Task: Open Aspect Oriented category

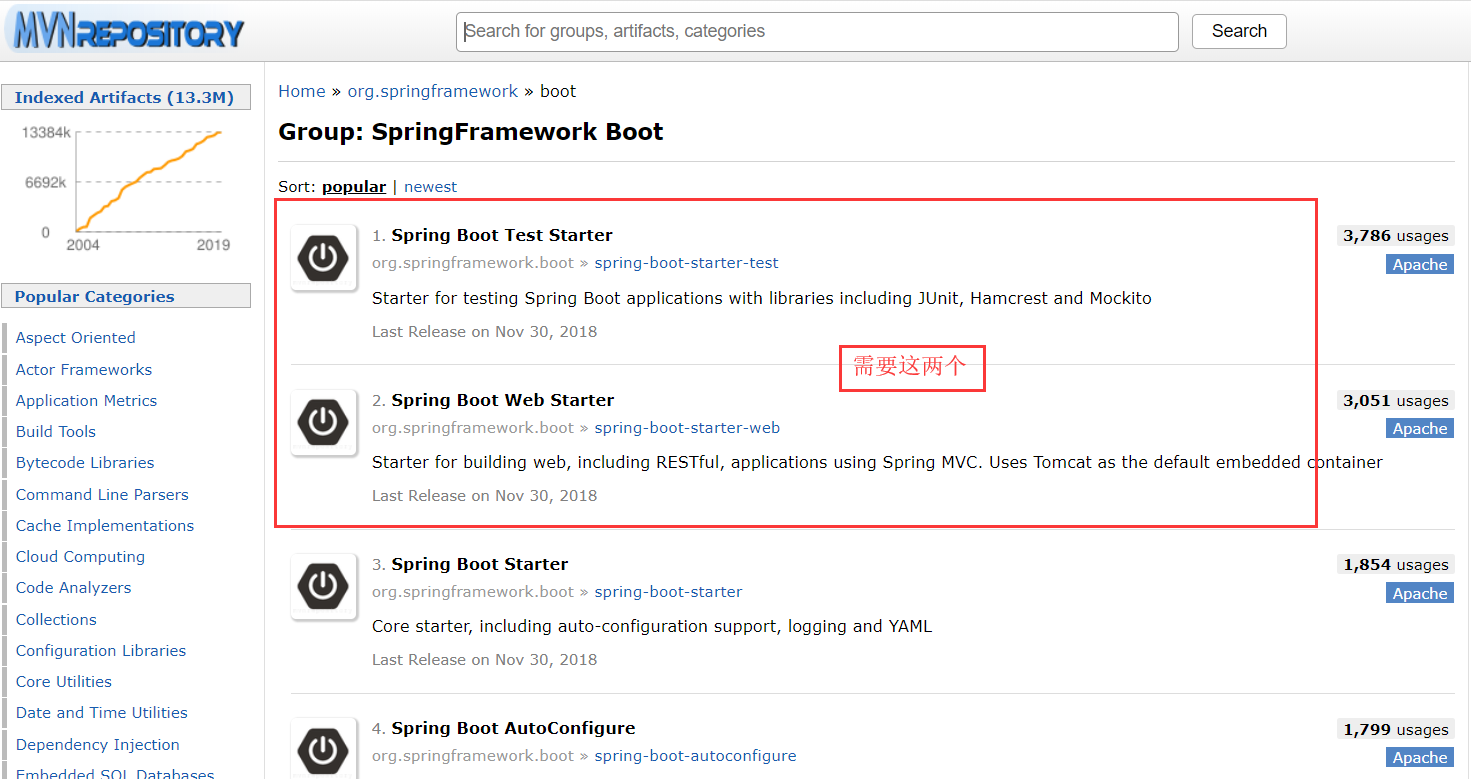Action: coord(75,338)
